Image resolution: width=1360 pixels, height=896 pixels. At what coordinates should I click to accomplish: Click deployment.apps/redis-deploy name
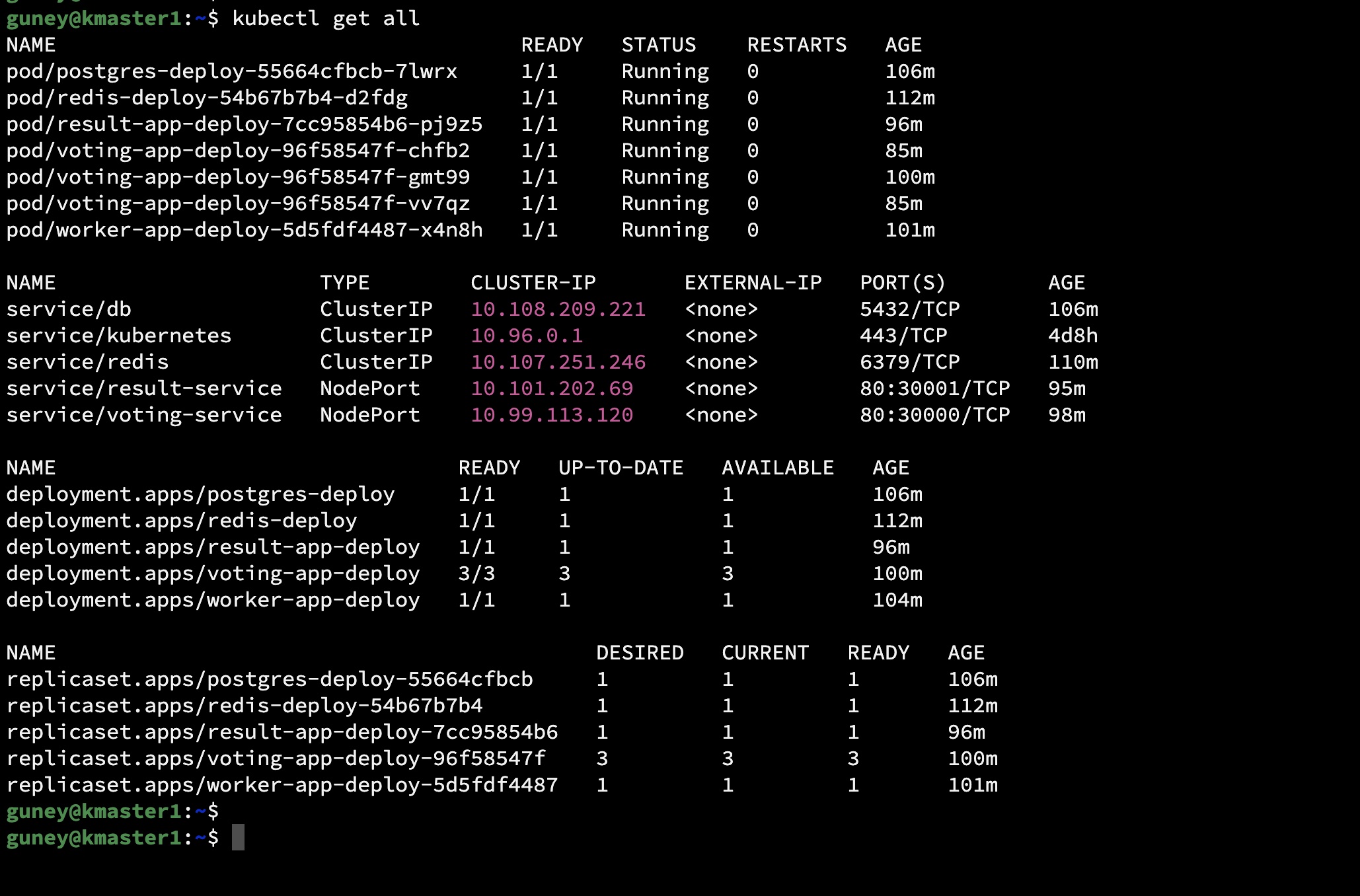coord(182,521)
